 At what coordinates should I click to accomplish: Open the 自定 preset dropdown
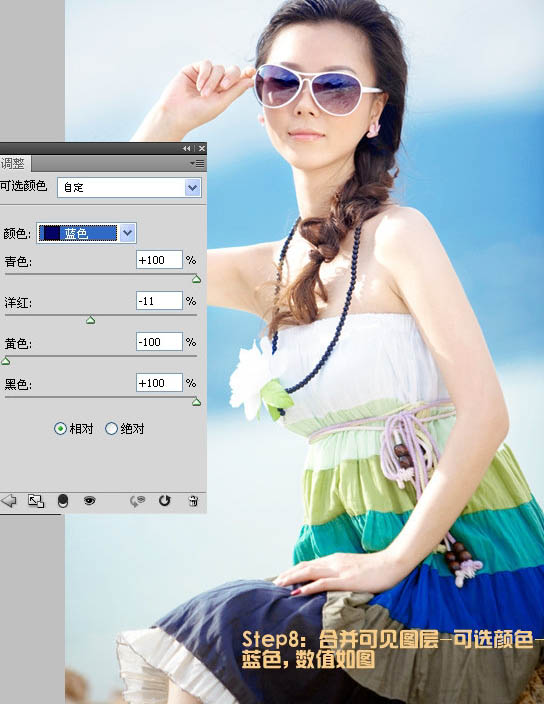pos(129,187)
